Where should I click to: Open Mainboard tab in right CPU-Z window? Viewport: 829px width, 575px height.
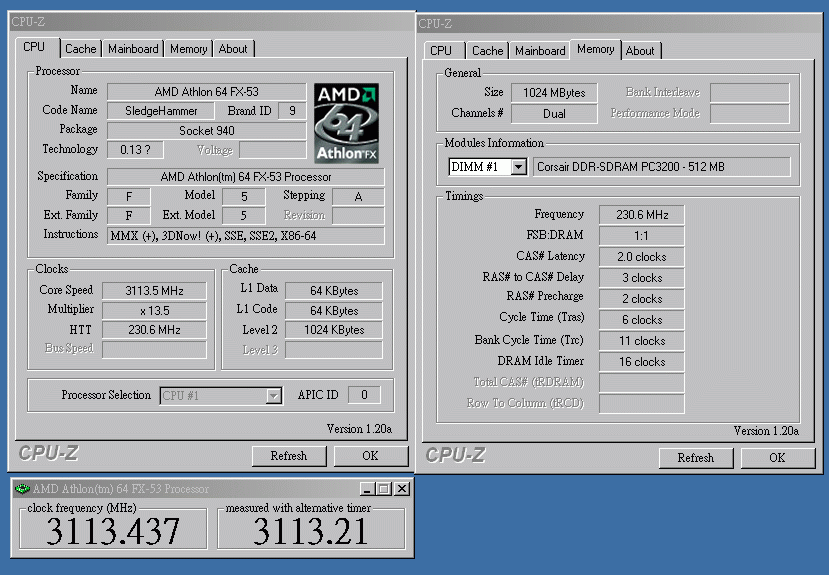540,51
